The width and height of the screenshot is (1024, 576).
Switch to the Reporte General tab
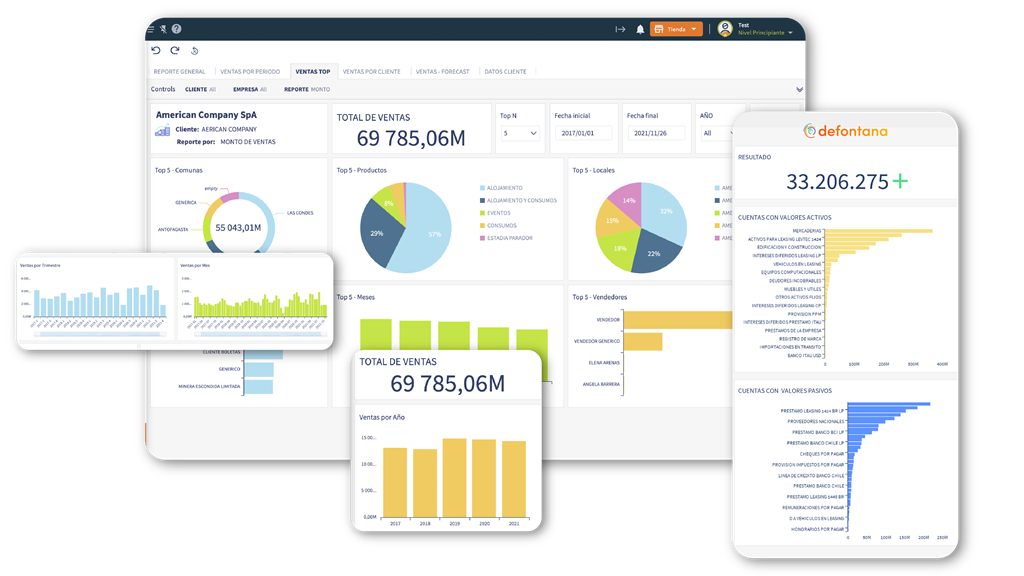point(179,72)
